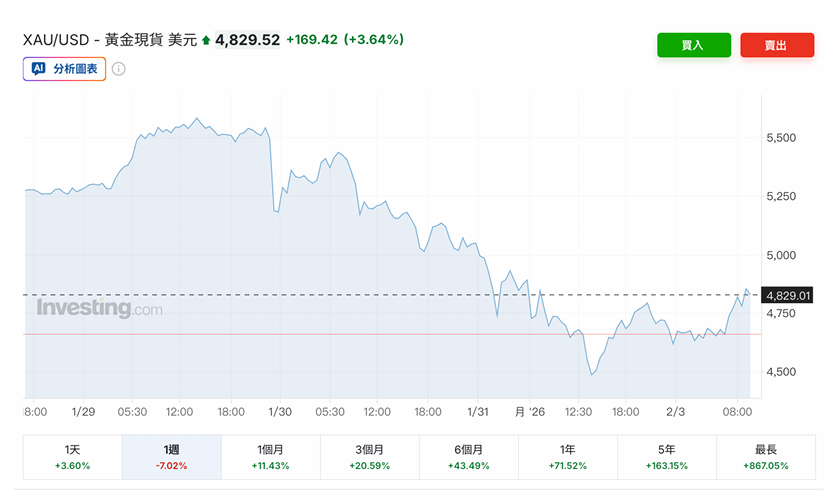This screenshot has height=497, width=835.
Task: Show the 3個月 chart range
Action: point(369,457)
